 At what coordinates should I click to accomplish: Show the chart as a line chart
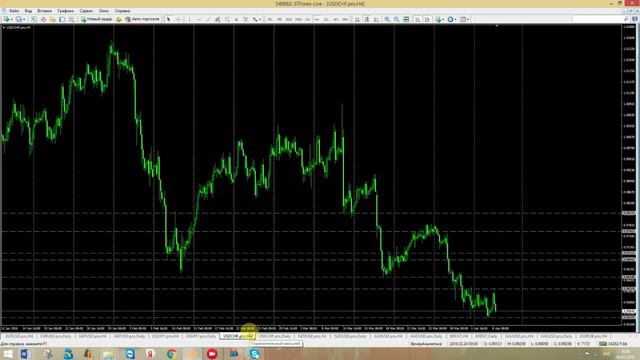[x=376, y=19]
